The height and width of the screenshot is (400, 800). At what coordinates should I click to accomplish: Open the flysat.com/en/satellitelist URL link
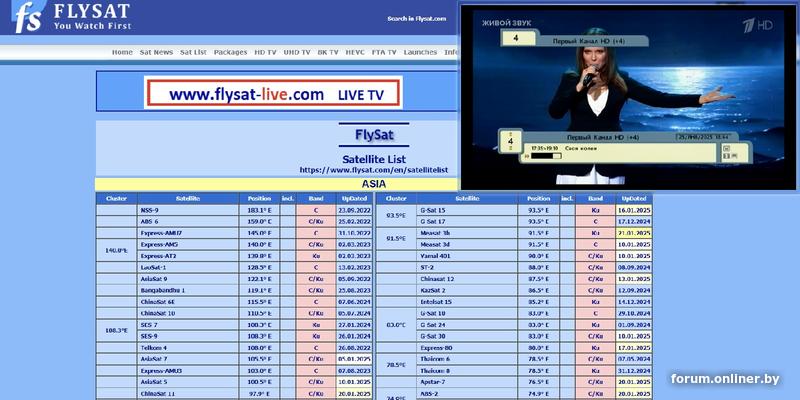374,169
